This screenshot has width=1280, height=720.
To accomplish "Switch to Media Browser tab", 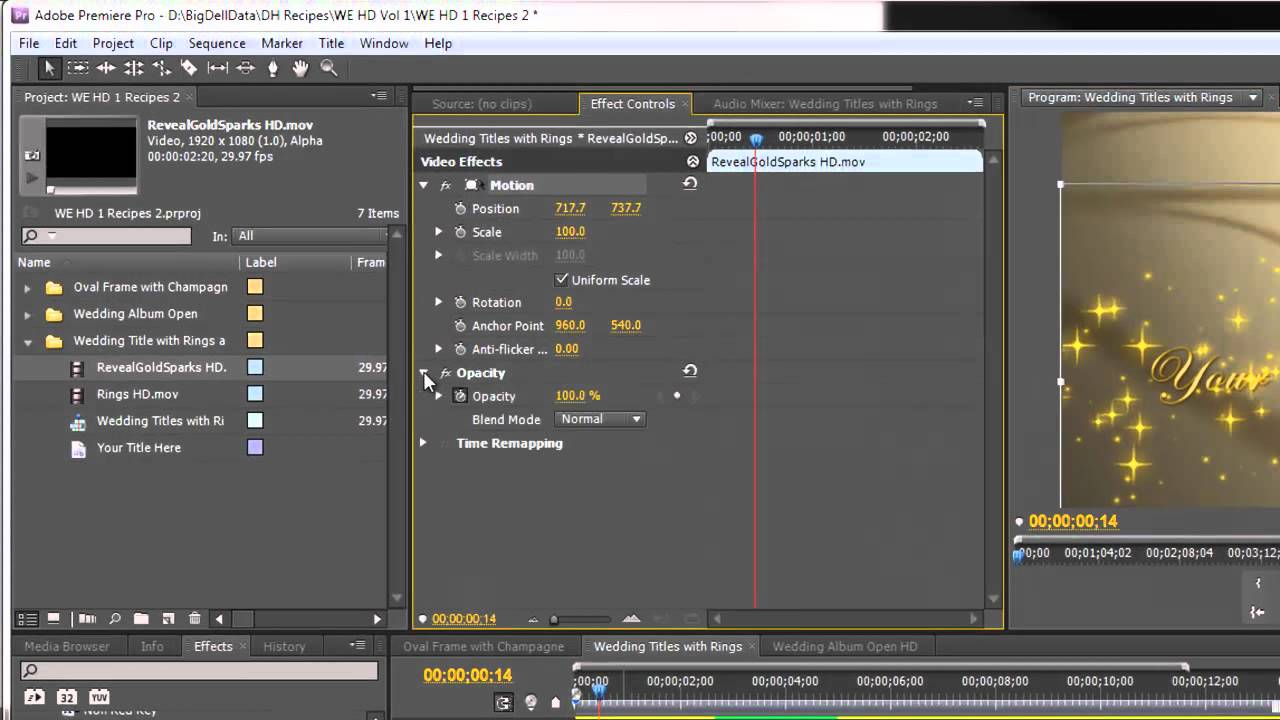I will 67,646.
